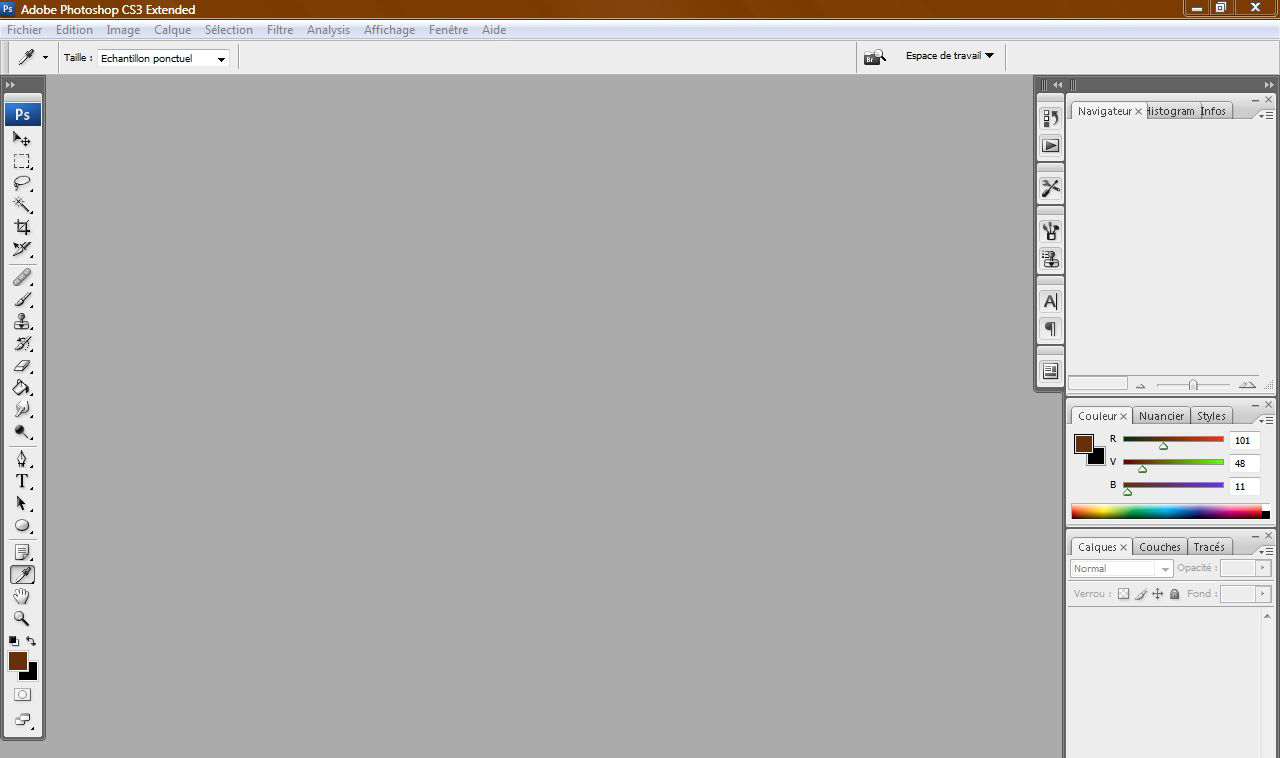The image size is (1280, 758).
Task: Select the Brush tool
Action: pos(22,299)
